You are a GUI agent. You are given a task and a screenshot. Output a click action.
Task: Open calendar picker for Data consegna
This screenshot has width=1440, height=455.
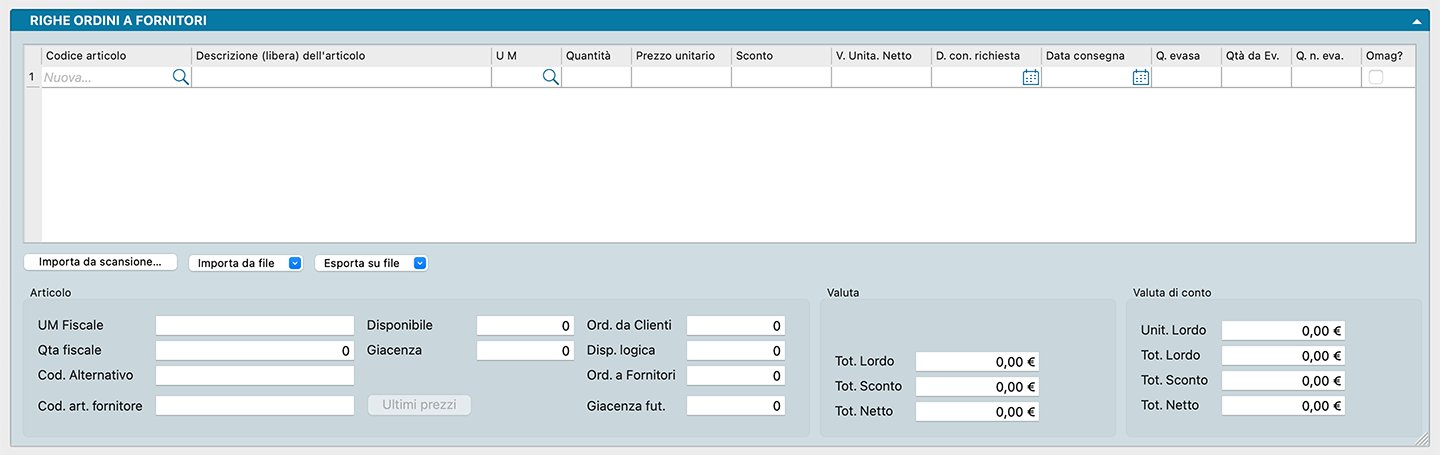tap(1140, 77)
